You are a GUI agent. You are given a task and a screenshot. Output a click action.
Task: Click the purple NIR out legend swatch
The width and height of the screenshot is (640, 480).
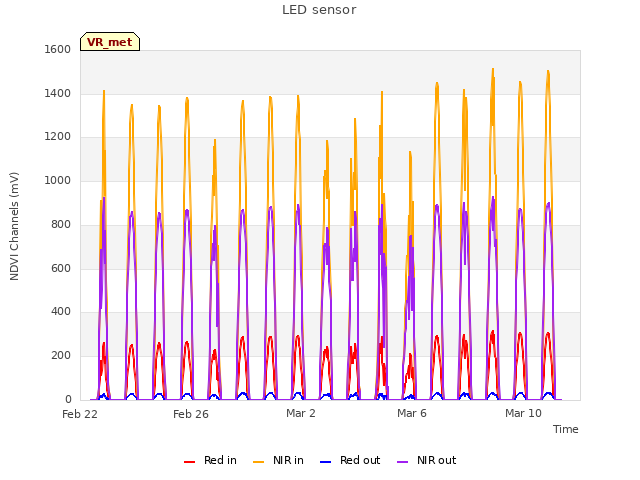click(x=402, y=462)
